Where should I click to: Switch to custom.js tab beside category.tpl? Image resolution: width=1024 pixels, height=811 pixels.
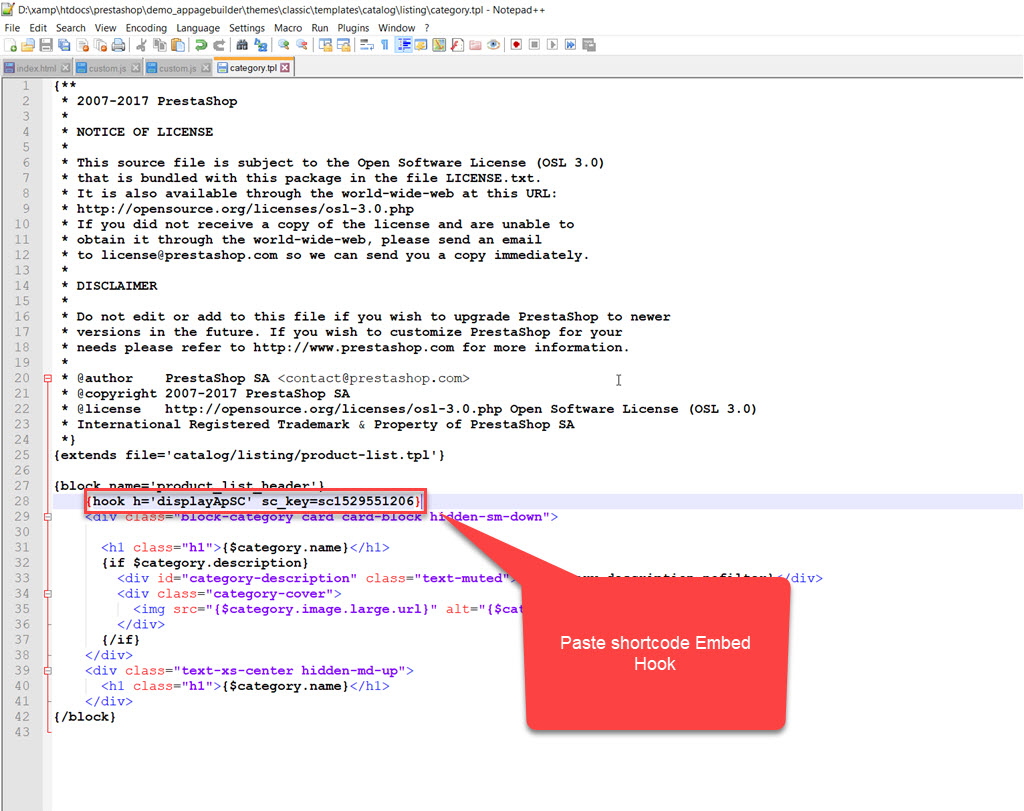178,68
